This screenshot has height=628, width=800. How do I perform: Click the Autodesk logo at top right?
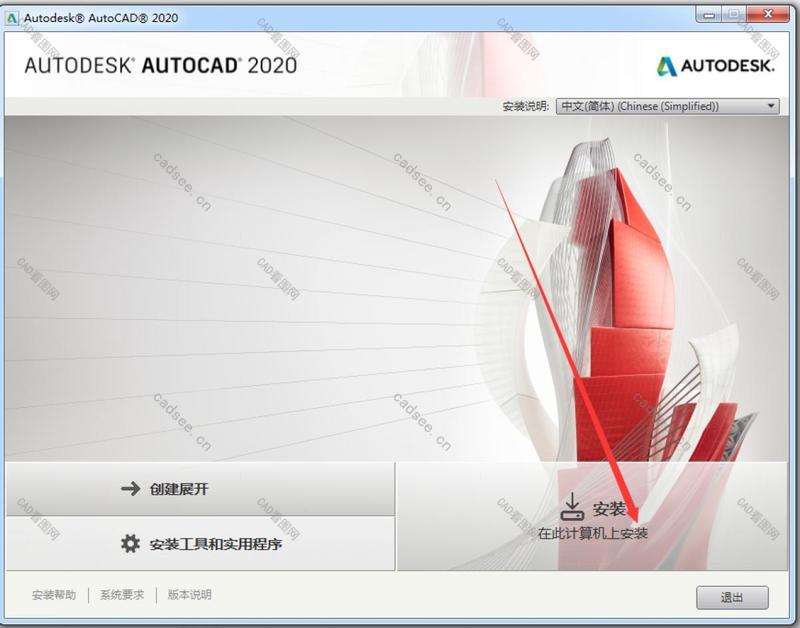[715, 66]
